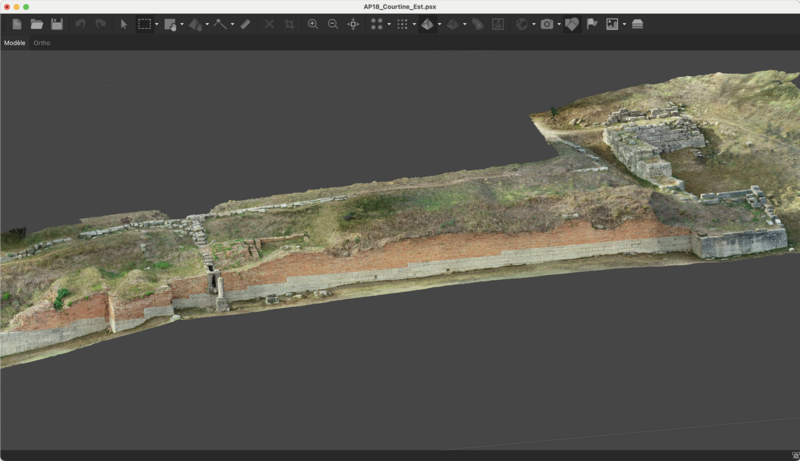
Task: Toggle the Show Markers flag icon
Action: coord(592,24)
